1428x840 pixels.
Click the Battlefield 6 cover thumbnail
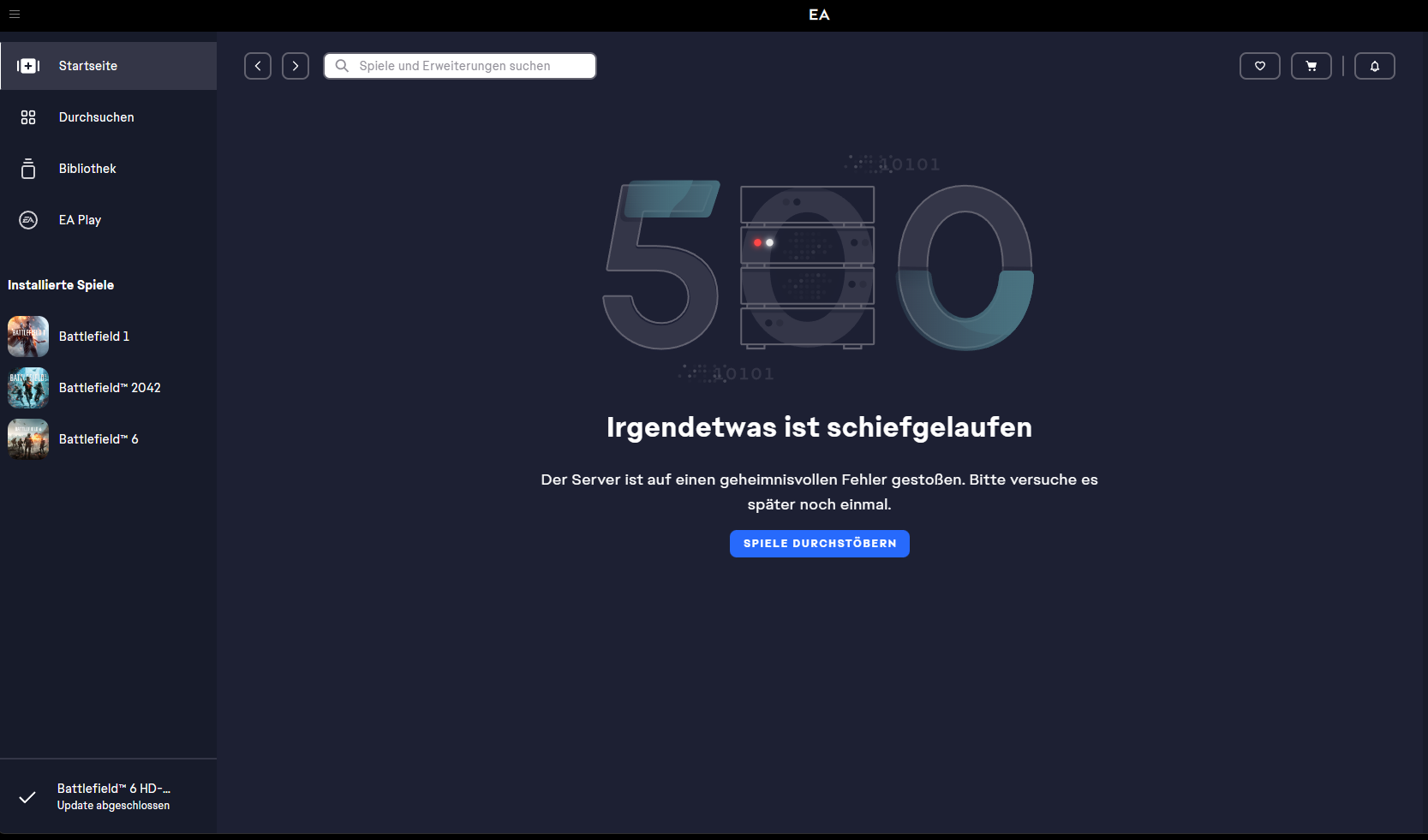(28, 439)
